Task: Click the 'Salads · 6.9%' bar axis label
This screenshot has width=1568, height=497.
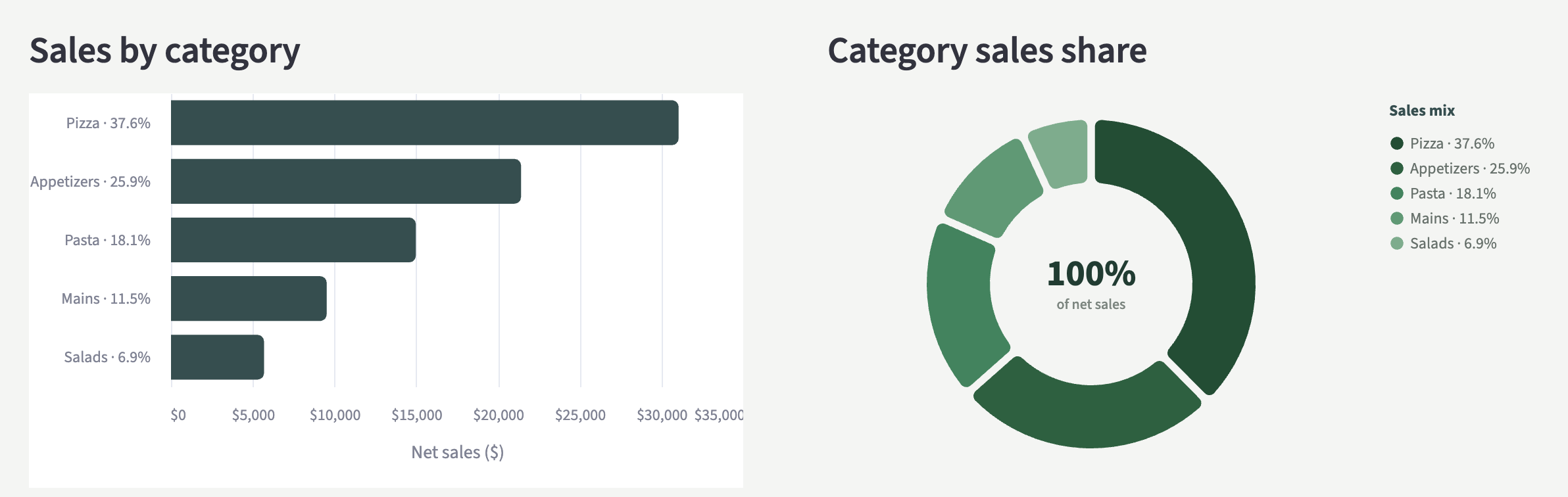Action: pyautogui.click(x=107, y=357)
